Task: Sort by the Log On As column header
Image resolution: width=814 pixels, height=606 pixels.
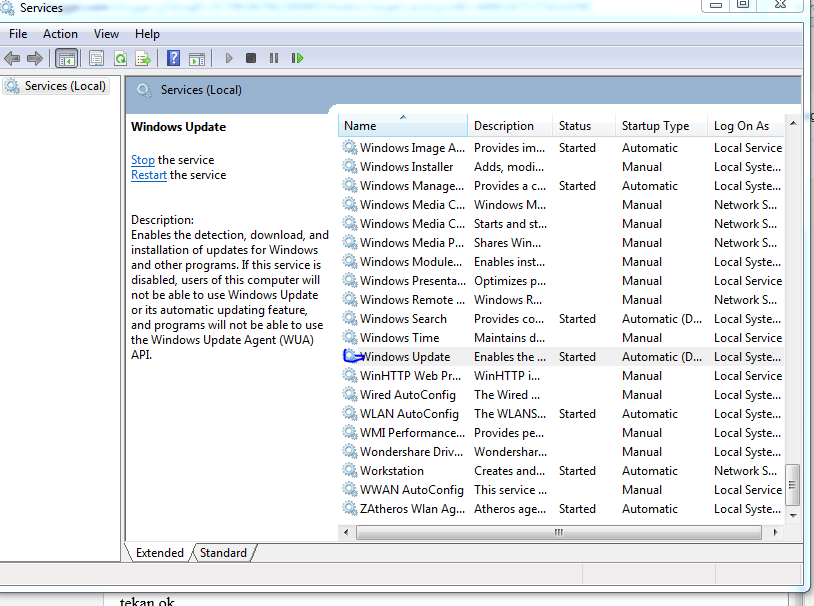Action: click(x=745, y=126)
